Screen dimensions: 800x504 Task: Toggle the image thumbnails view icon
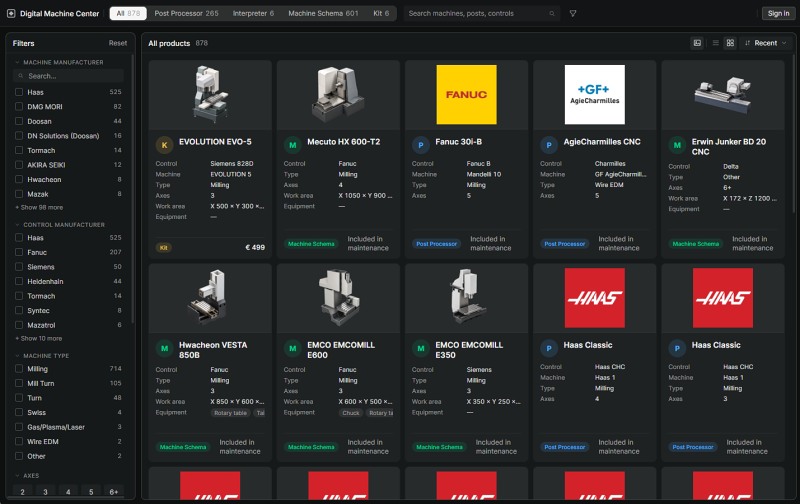tap(697, 43)
